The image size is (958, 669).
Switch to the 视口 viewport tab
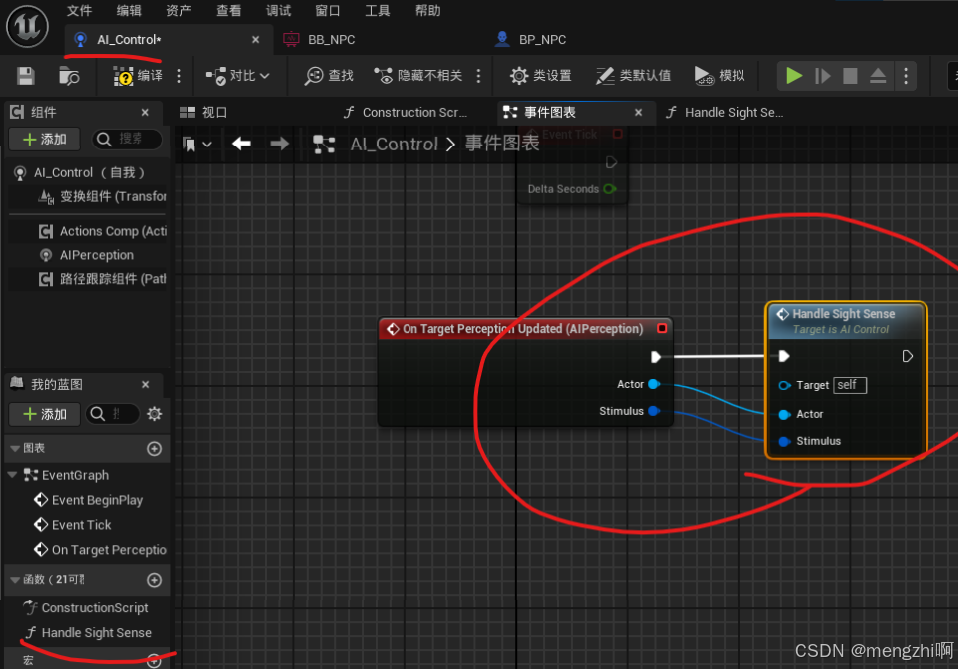(x=203, y=112)
